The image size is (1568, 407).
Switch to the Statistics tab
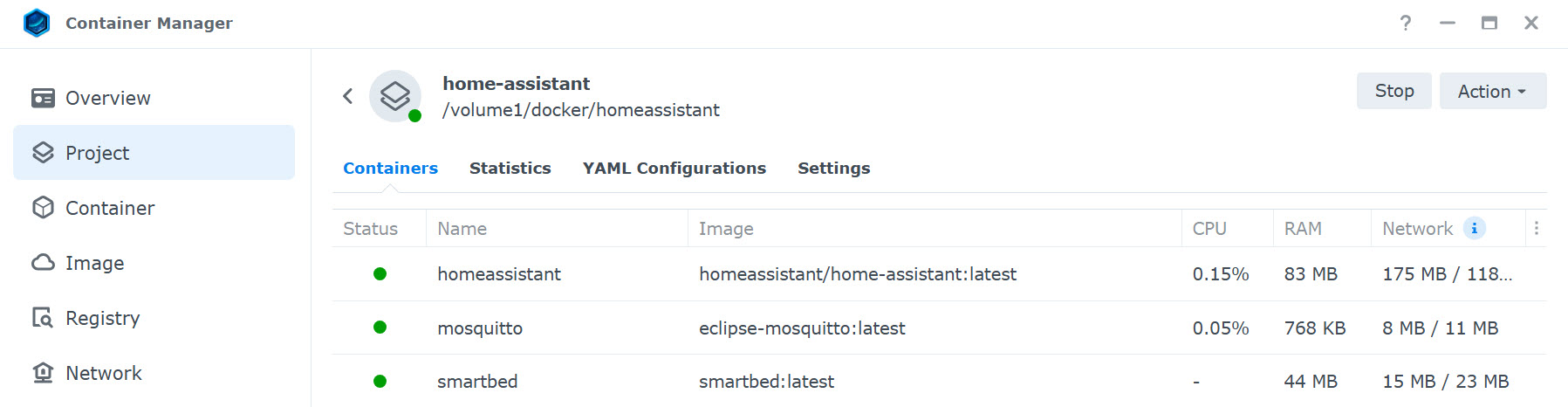click(x=510, y=168)
